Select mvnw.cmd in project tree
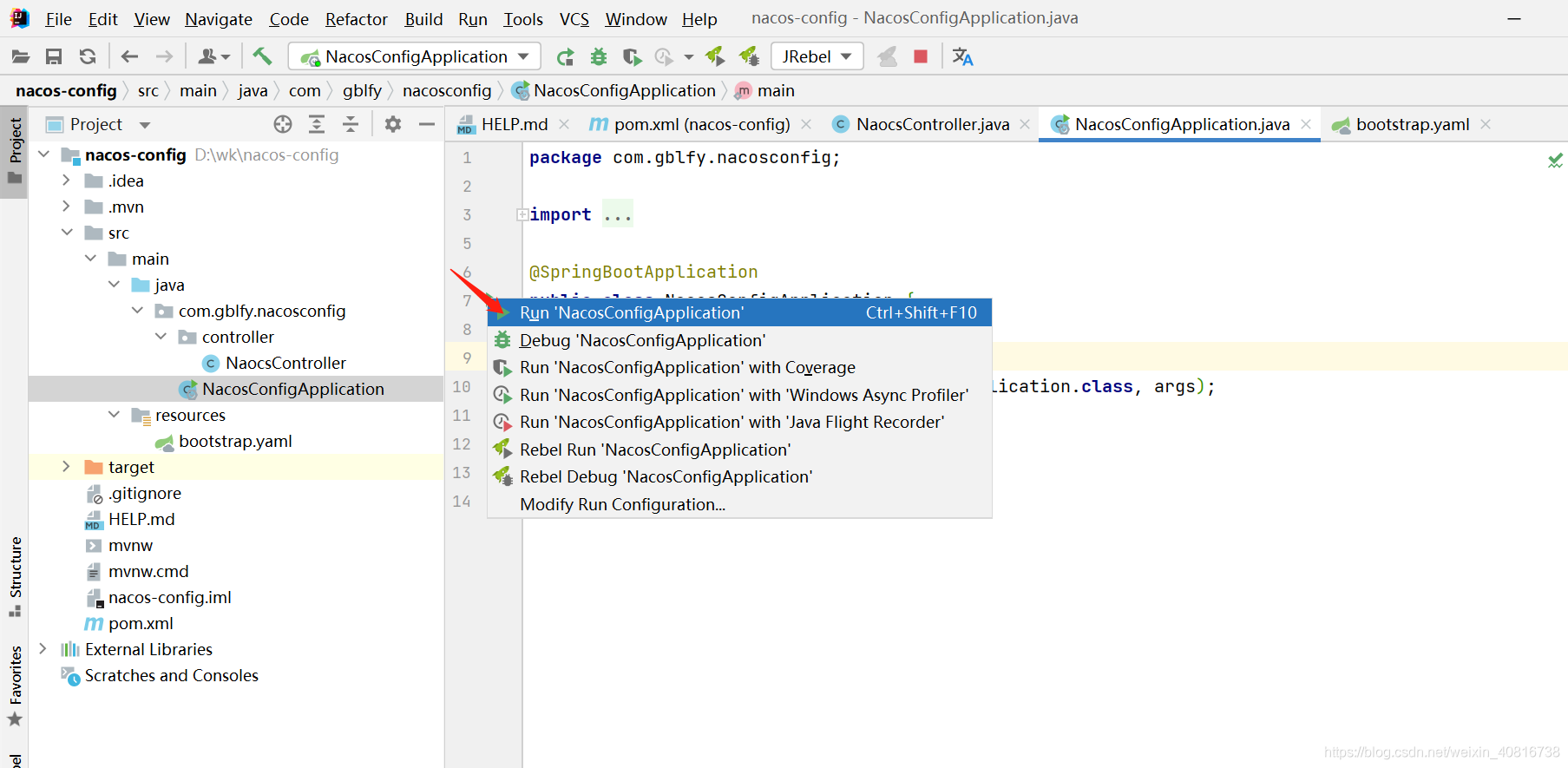This screenshot has height=768, width=1568. click(x=148, y=571)
